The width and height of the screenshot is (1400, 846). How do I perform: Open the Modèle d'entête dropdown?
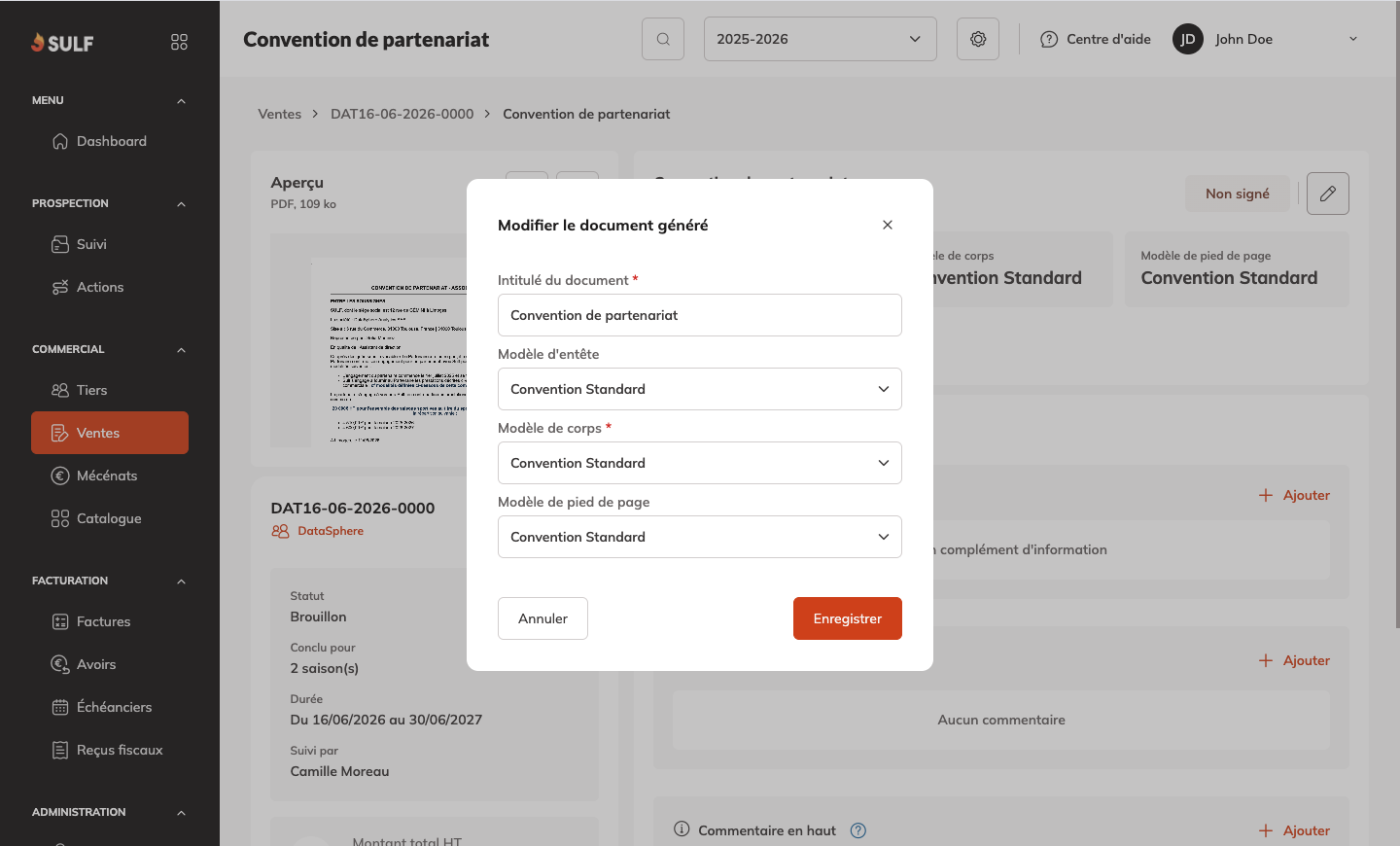(x=700, y=389)
